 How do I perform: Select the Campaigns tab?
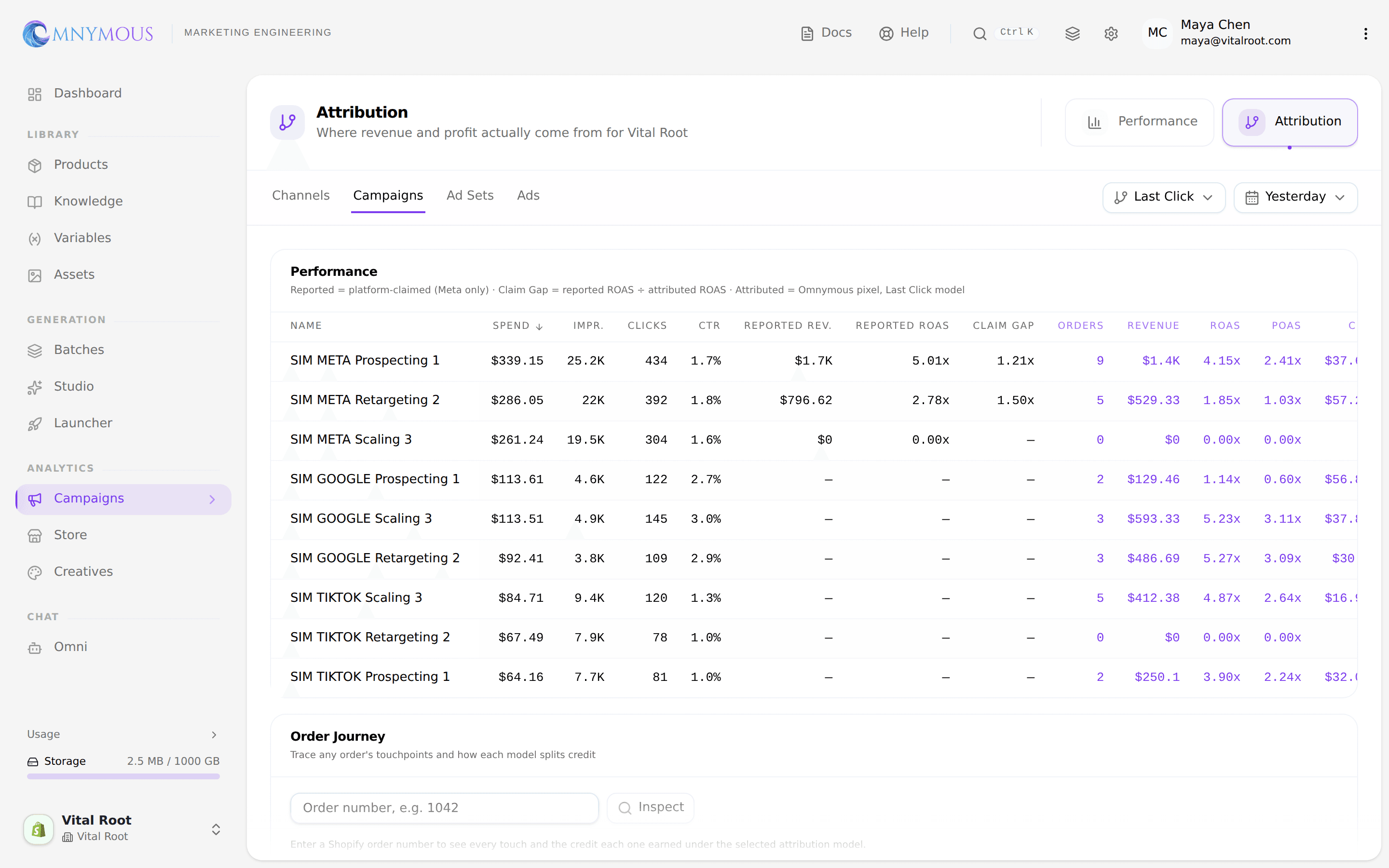tap(388, 196)
